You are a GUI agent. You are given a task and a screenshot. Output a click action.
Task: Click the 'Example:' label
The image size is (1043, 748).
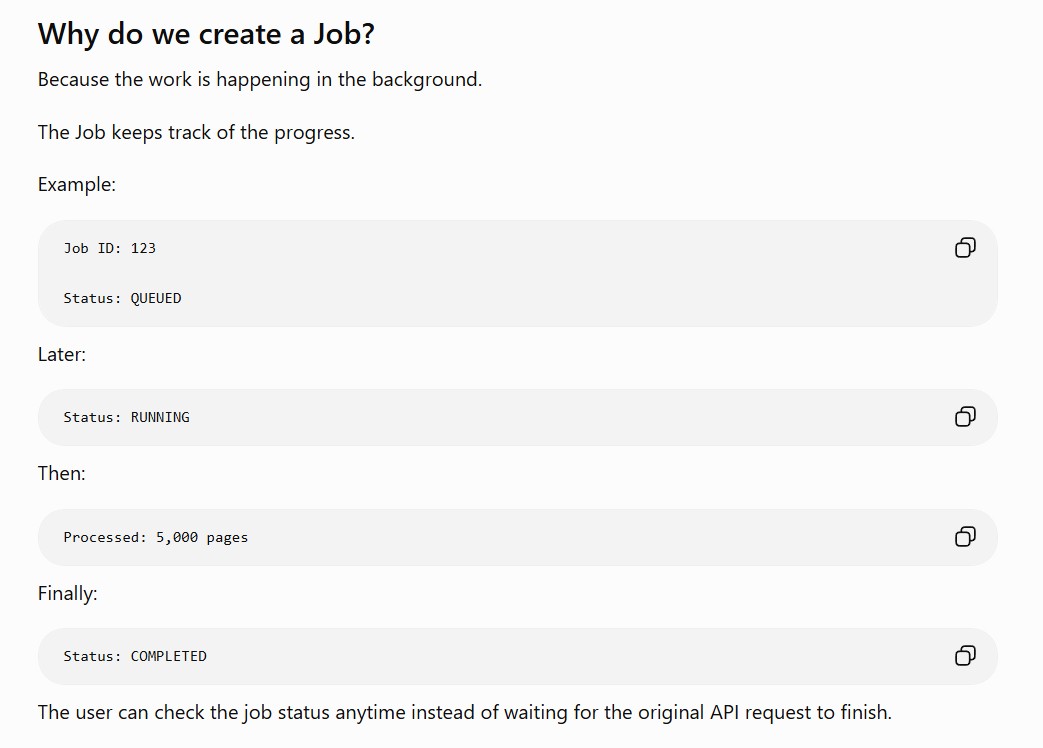76,184
